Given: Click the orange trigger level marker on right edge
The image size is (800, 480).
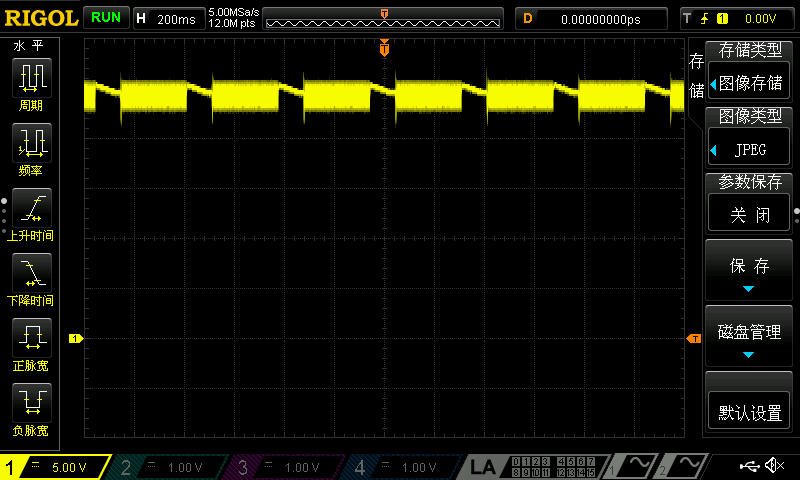Looking at the screenshot, I should point(694,338).
